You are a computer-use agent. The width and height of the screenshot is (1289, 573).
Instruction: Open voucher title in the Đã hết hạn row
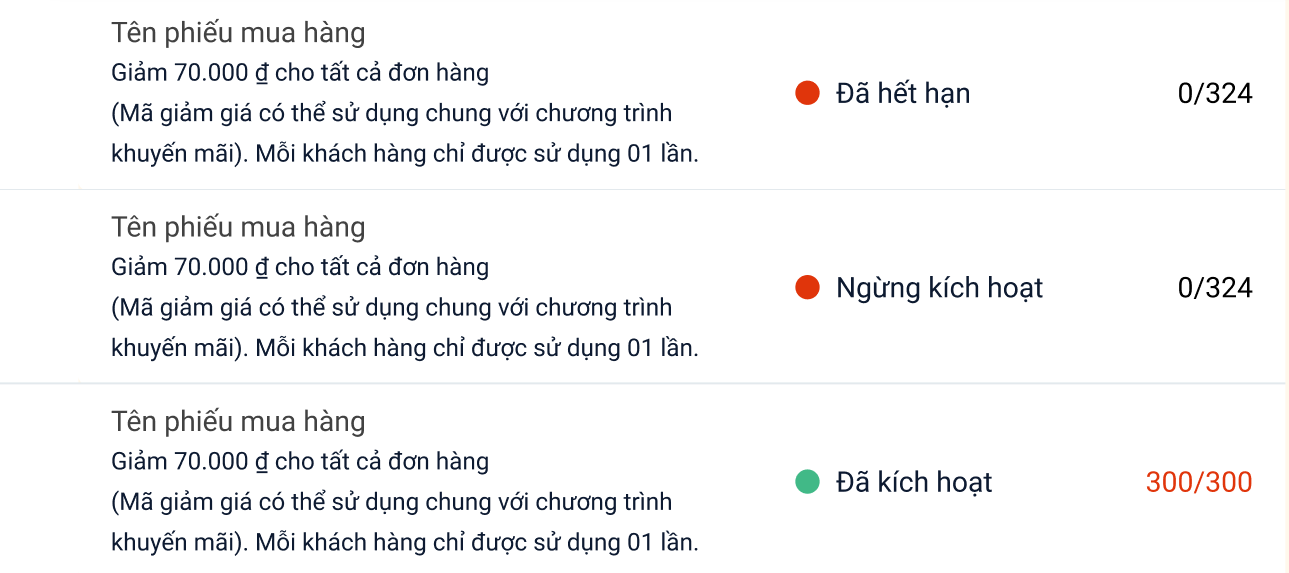tap(238, 33)
